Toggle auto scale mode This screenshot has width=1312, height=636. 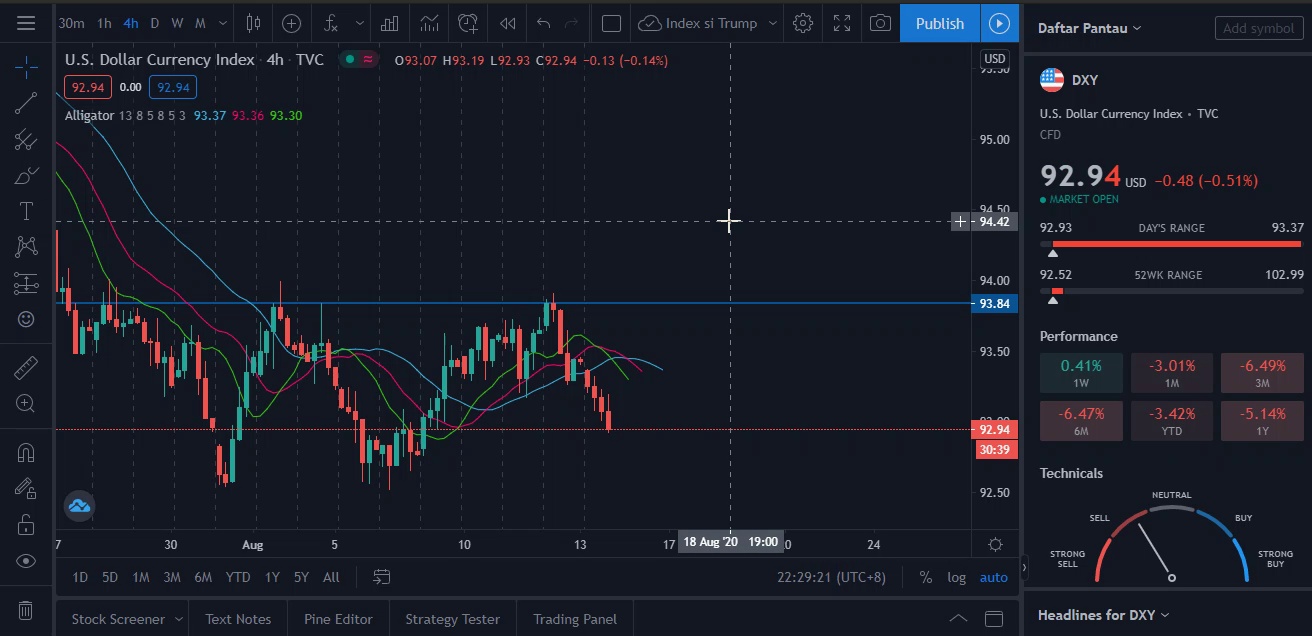tap(993, 577)
